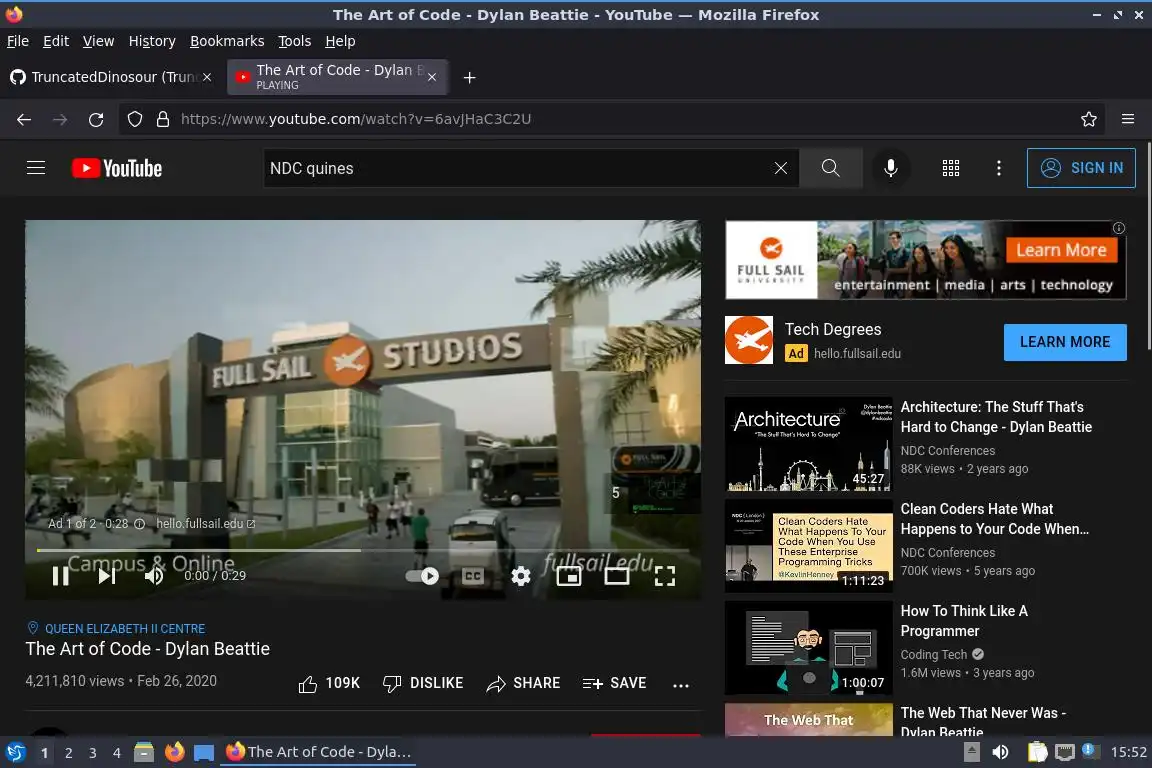Toggle the autoplay switch in player
Screen dimensions: 1152x768
[x=422, y=576]
